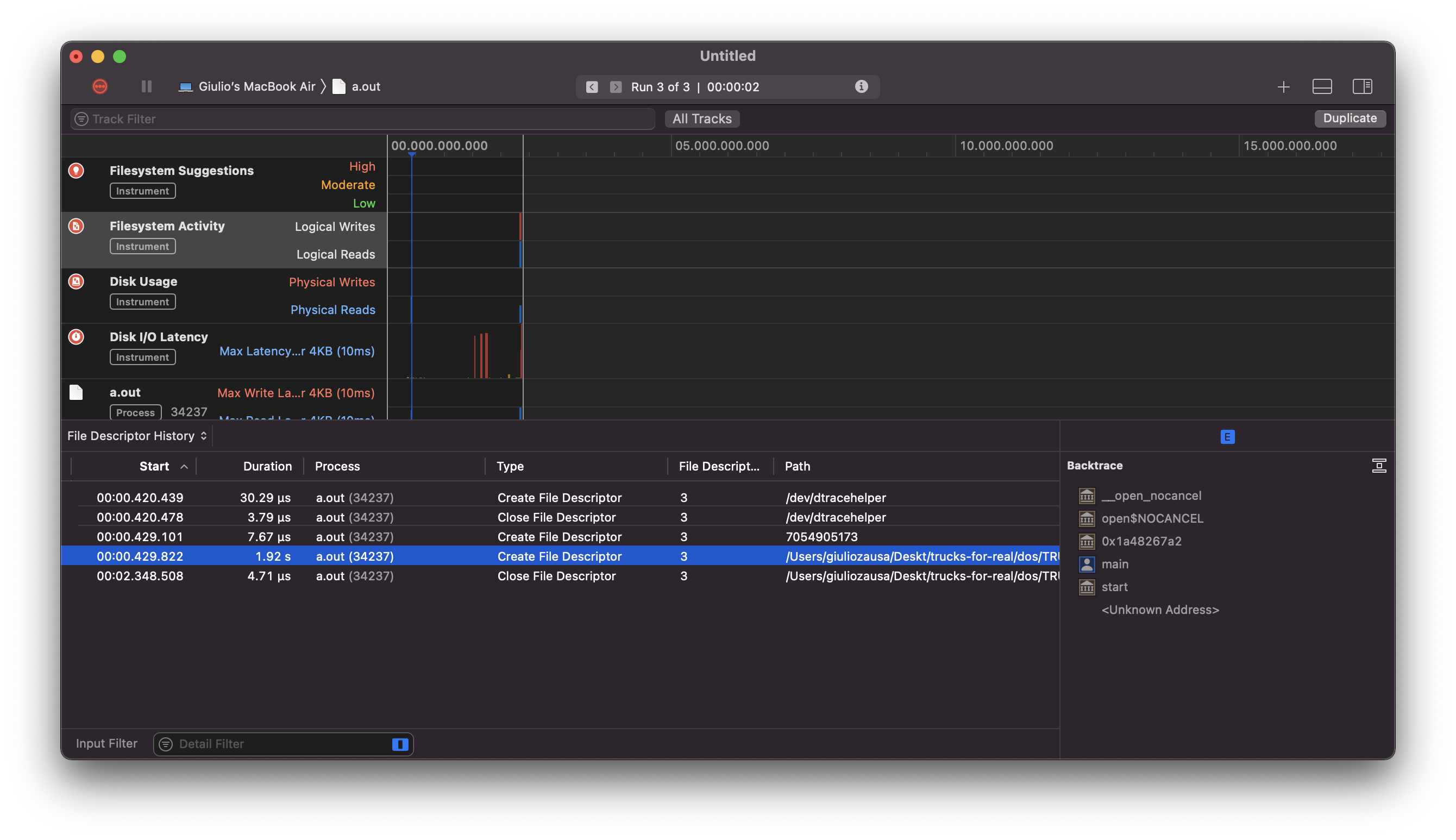The width and height of the screenshot is (1456, 840).
Task: Open the All Tracks filter dropdown
Action: pyautogui.click(x=702, y=118)
